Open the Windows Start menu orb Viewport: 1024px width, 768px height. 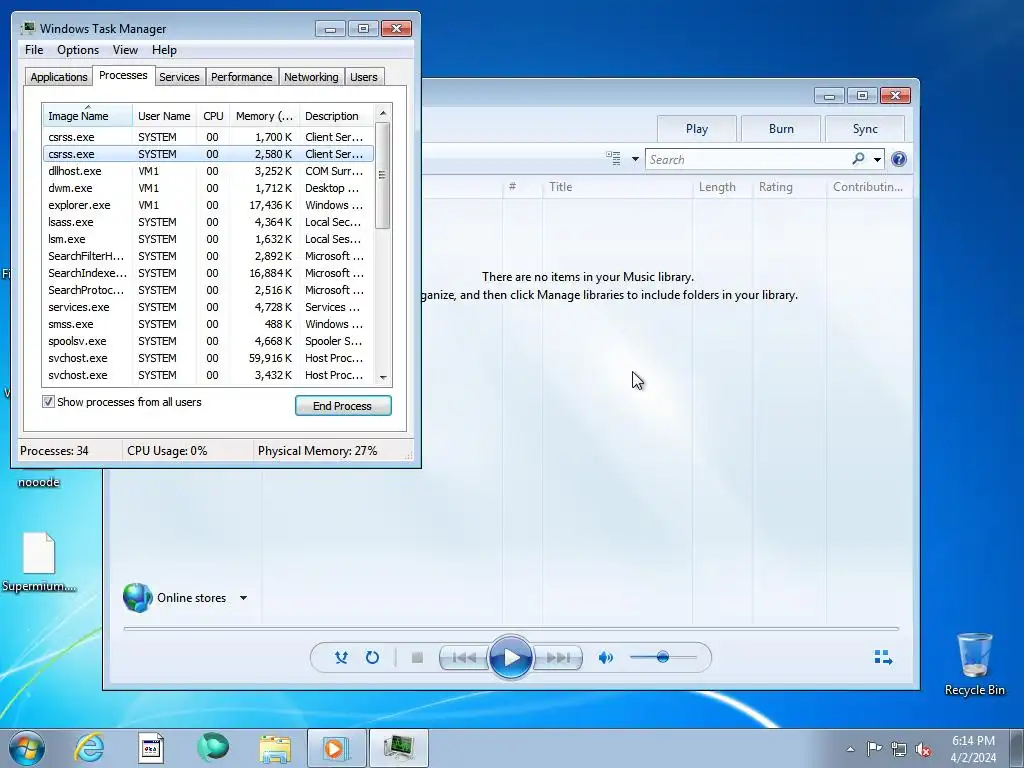(x=27, y=748)
